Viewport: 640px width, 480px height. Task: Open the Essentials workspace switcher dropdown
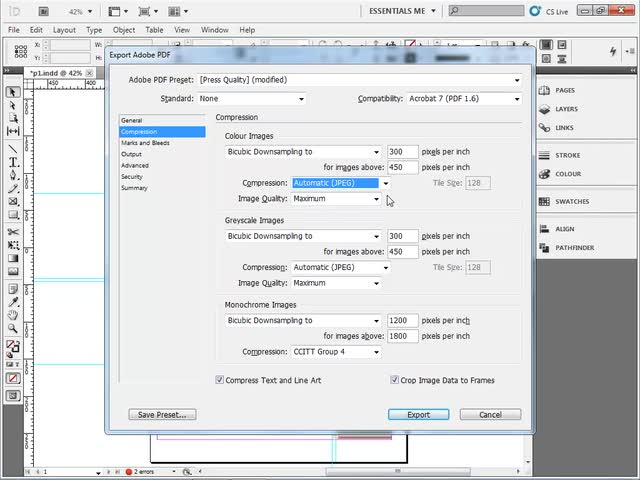[x=402, y=11]
